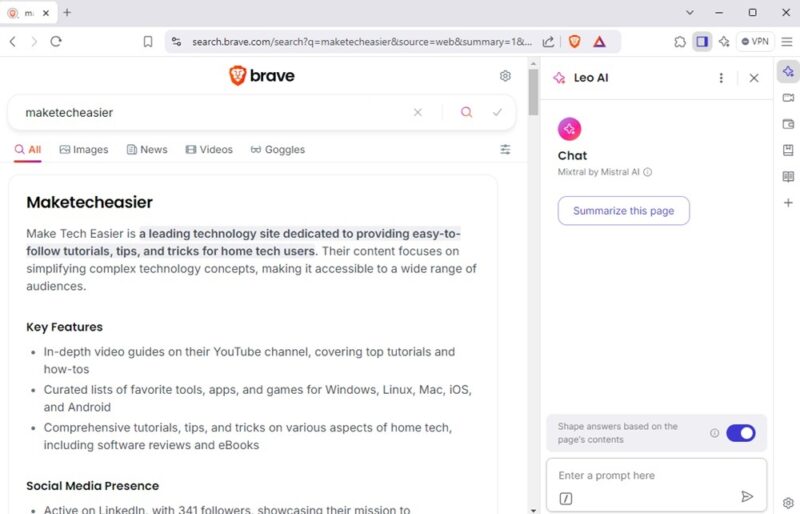The width and height of the screenshot is (800, 514).
Task: Expand the tab search chevron in title bar
Action: pos(690,12)
